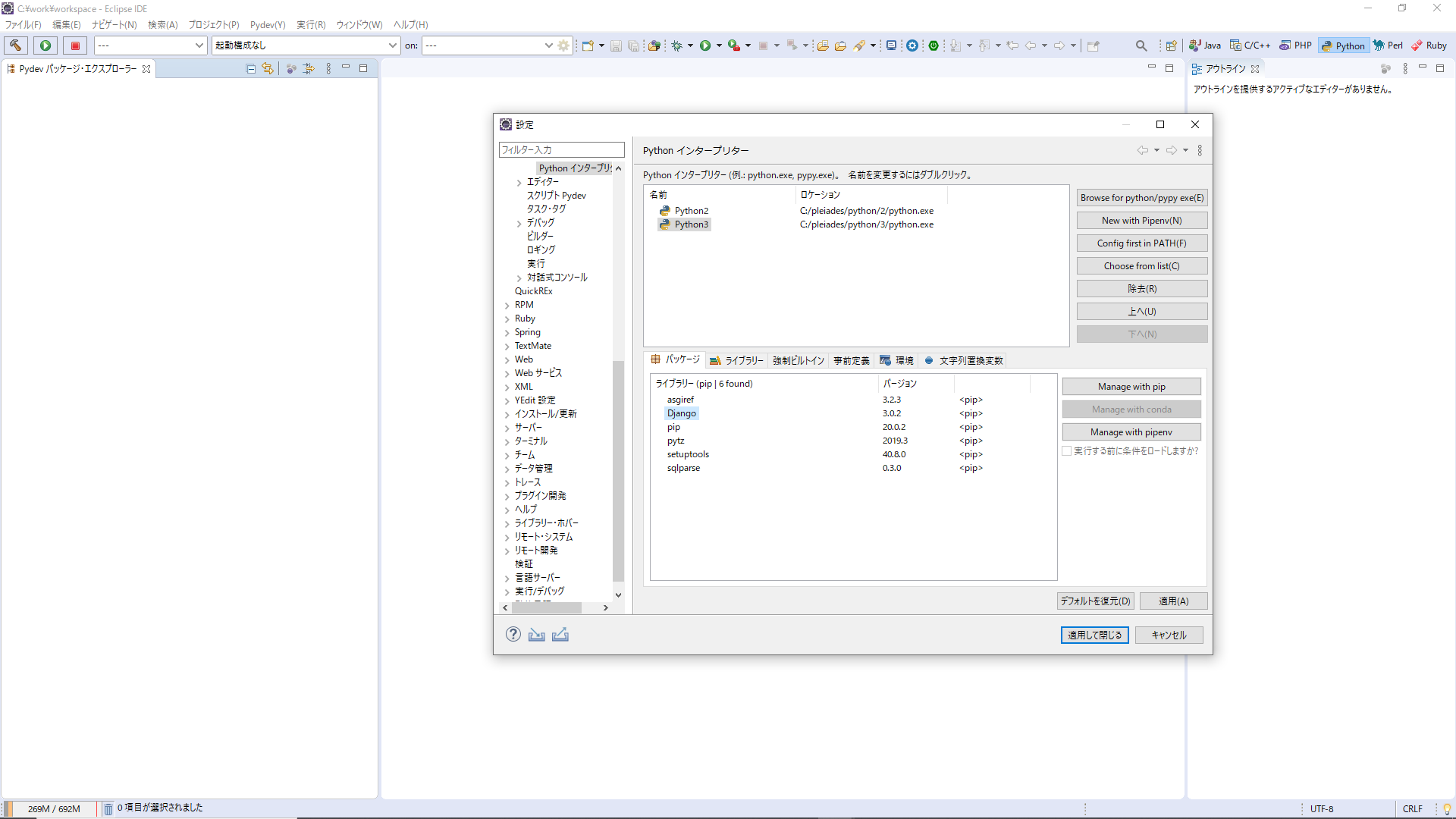The width and height of the screenshot is (1456, 819).
Task: Toggle the Python perspective button
Action: [1344, 45]
